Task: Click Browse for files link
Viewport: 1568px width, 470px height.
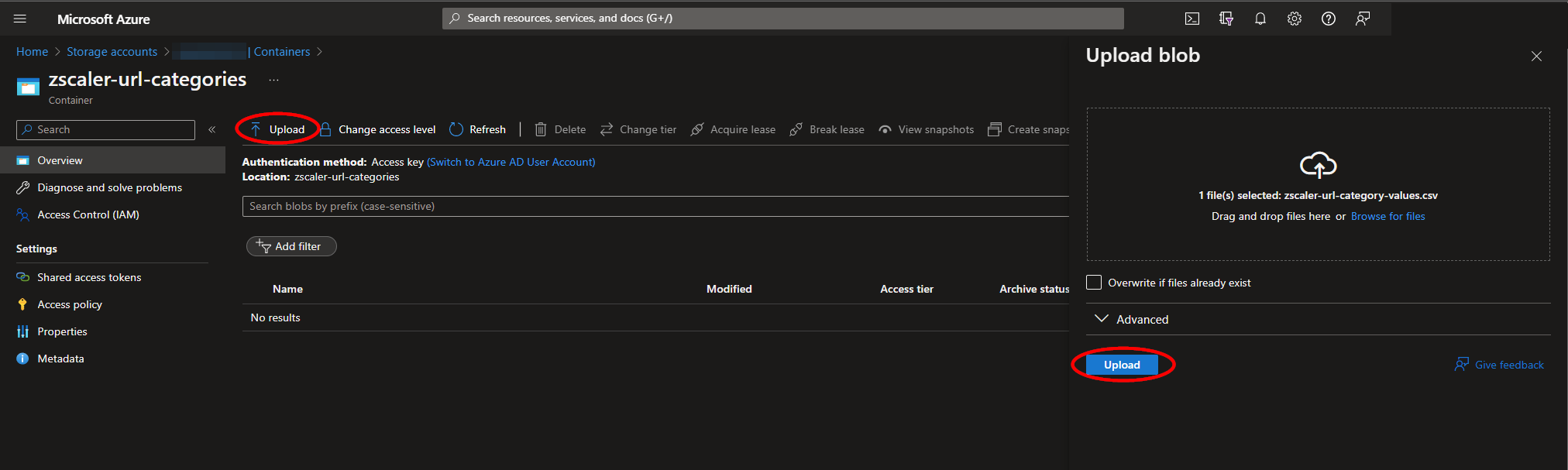Action: coord(1387,216)
